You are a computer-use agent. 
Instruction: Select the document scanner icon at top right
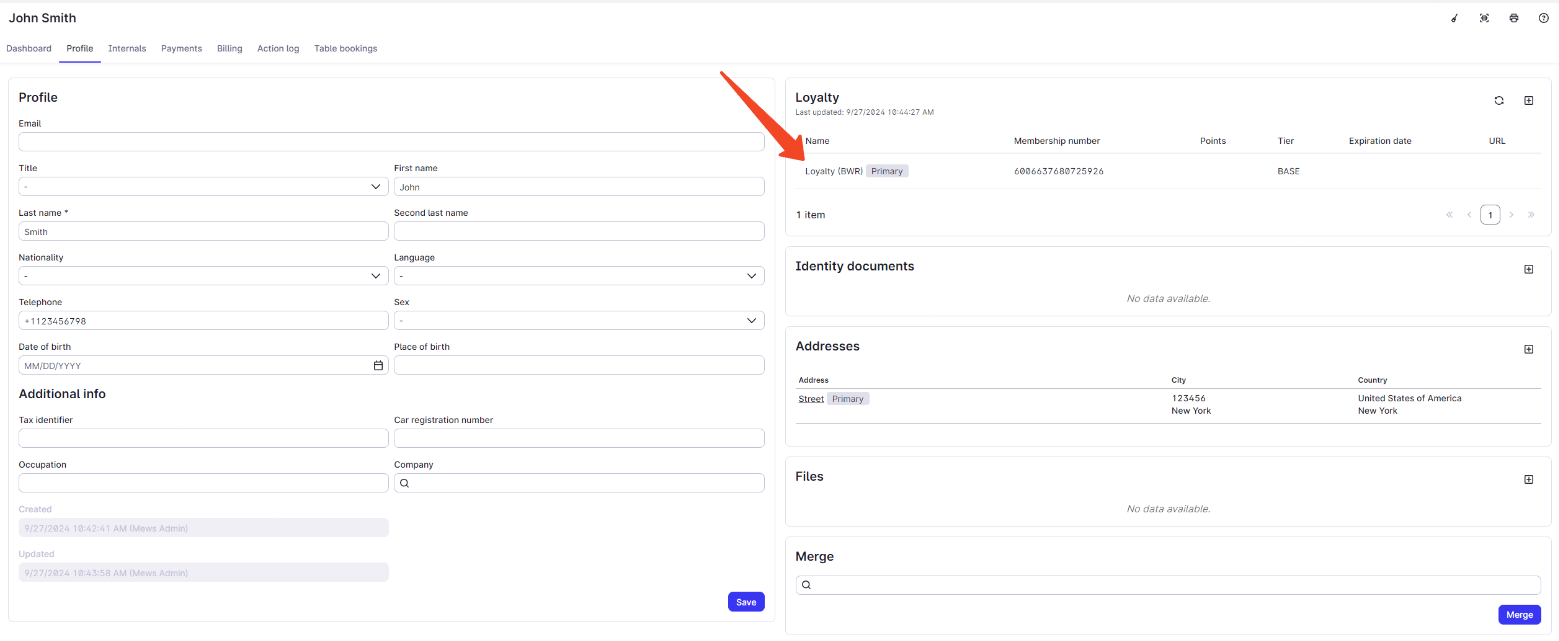pyautogui.click(x=1484, y=17)
